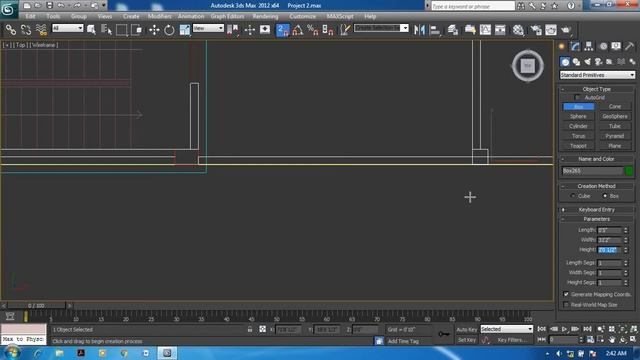This screenshot has height=360, width=640.
Task: Enable the AutoGrid checkbox
Action: [x=577, y=98]
